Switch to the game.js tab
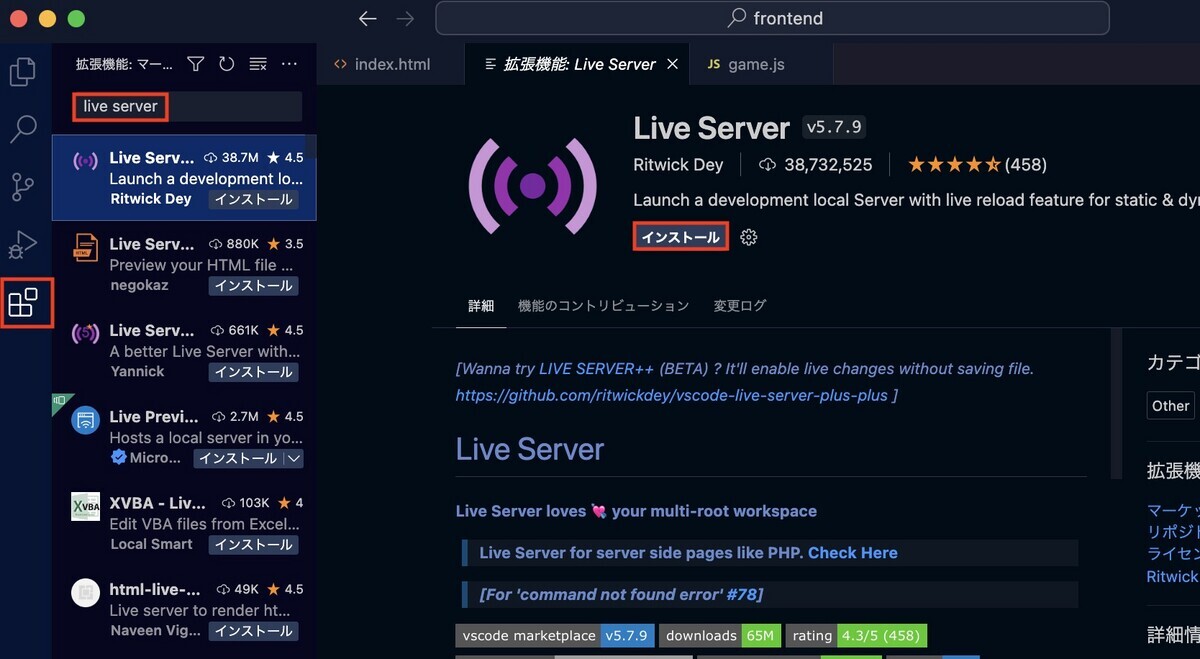 758,63
